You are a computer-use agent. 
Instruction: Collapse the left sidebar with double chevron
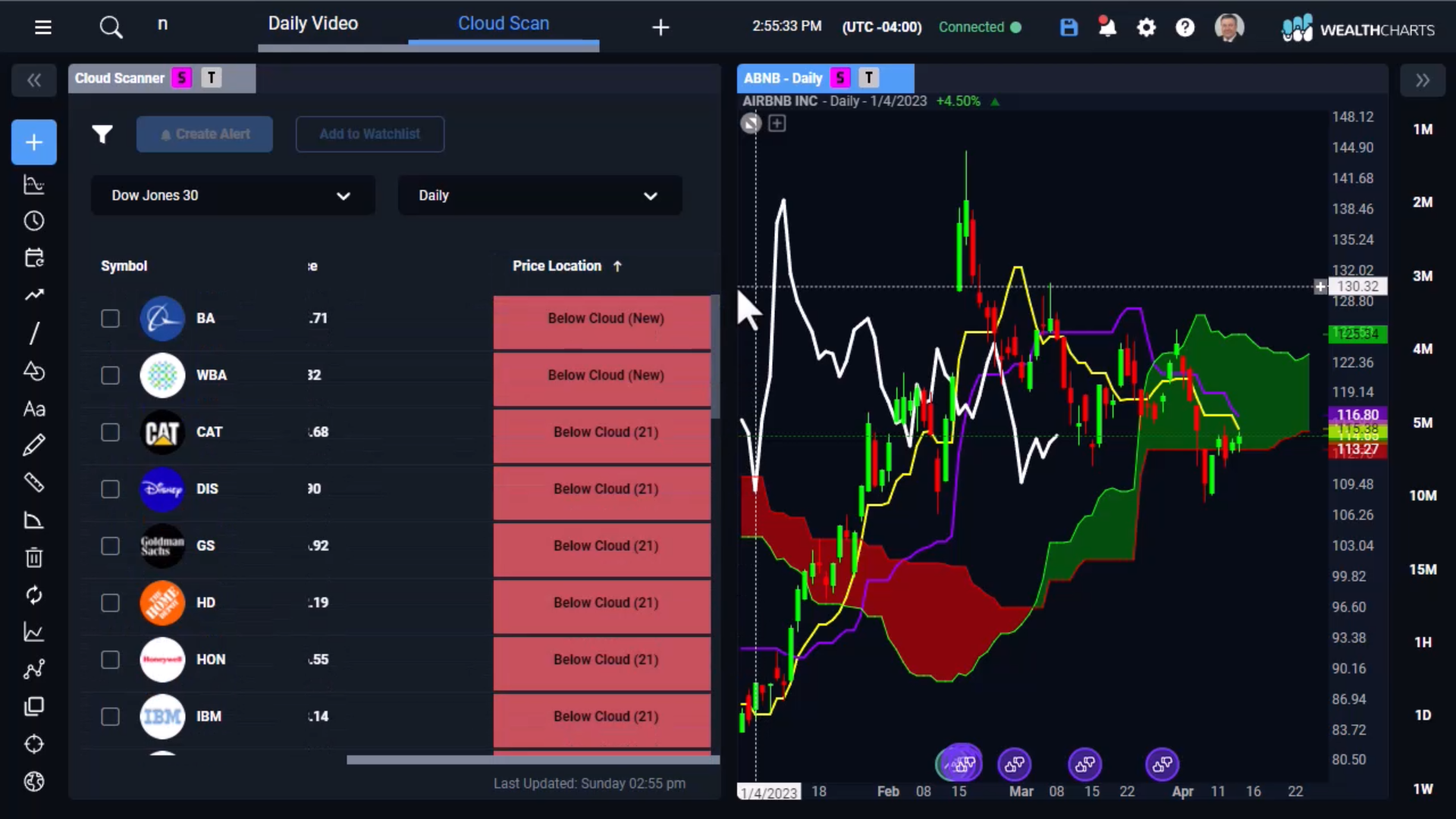pos(34,80)
